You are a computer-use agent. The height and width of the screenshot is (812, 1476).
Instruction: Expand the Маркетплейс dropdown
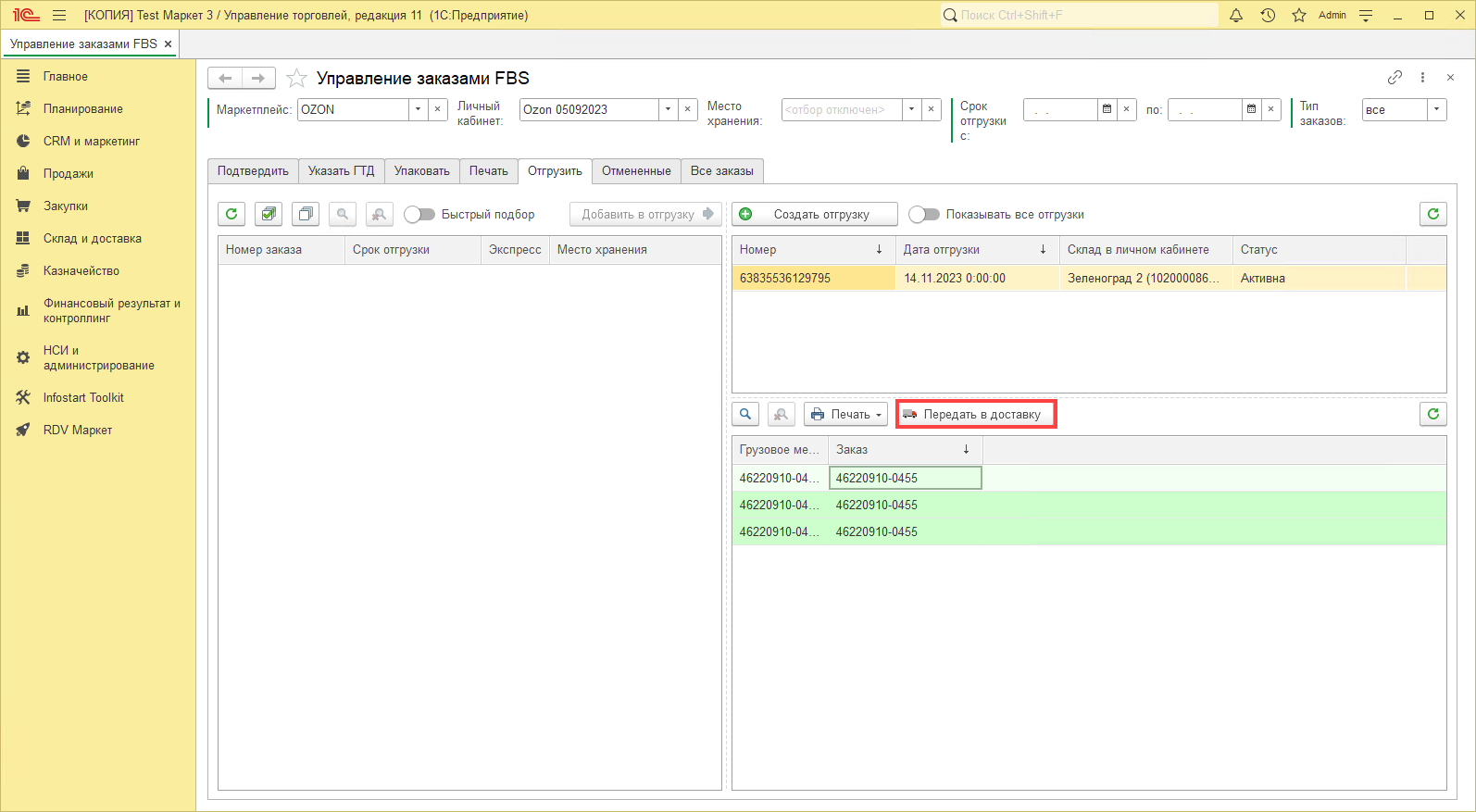tap(418, 109)
